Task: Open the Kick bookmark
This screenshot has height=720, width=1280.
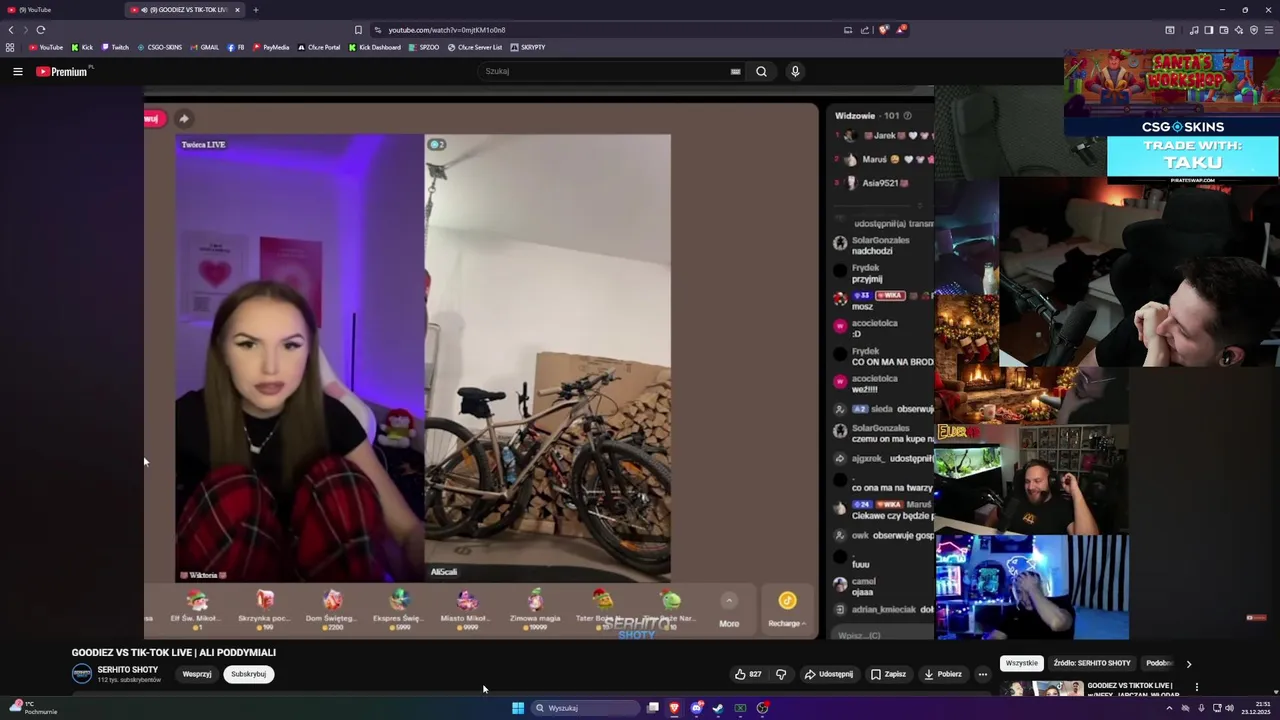Action: (x=82, y=47)
